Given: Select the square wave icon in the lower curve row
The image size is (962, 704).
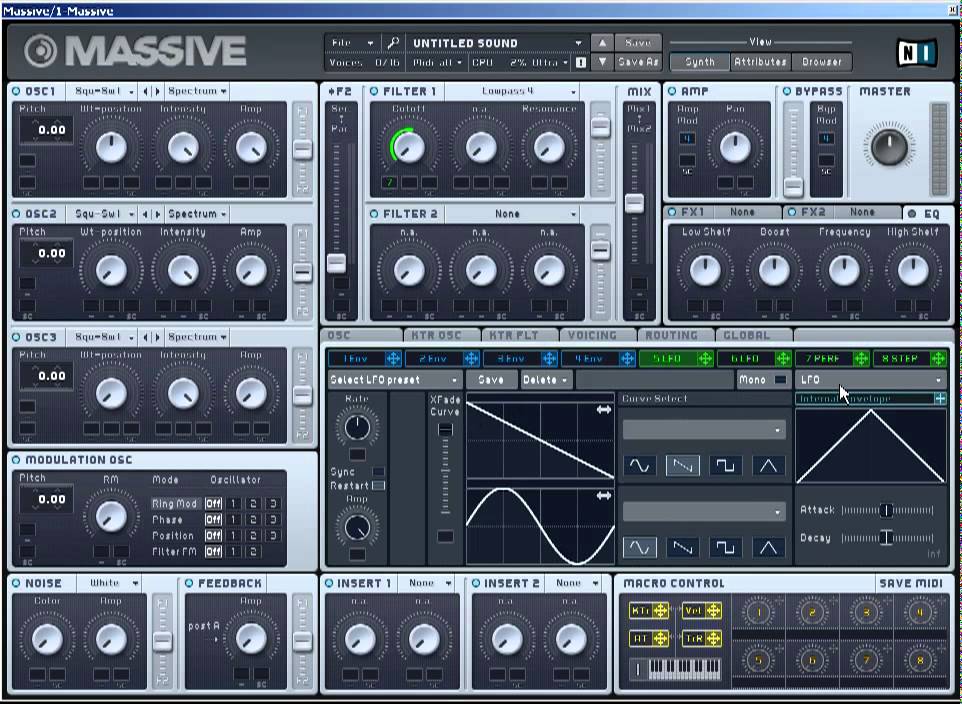Looking at the screenshot, I should click(x=725, y=547).
